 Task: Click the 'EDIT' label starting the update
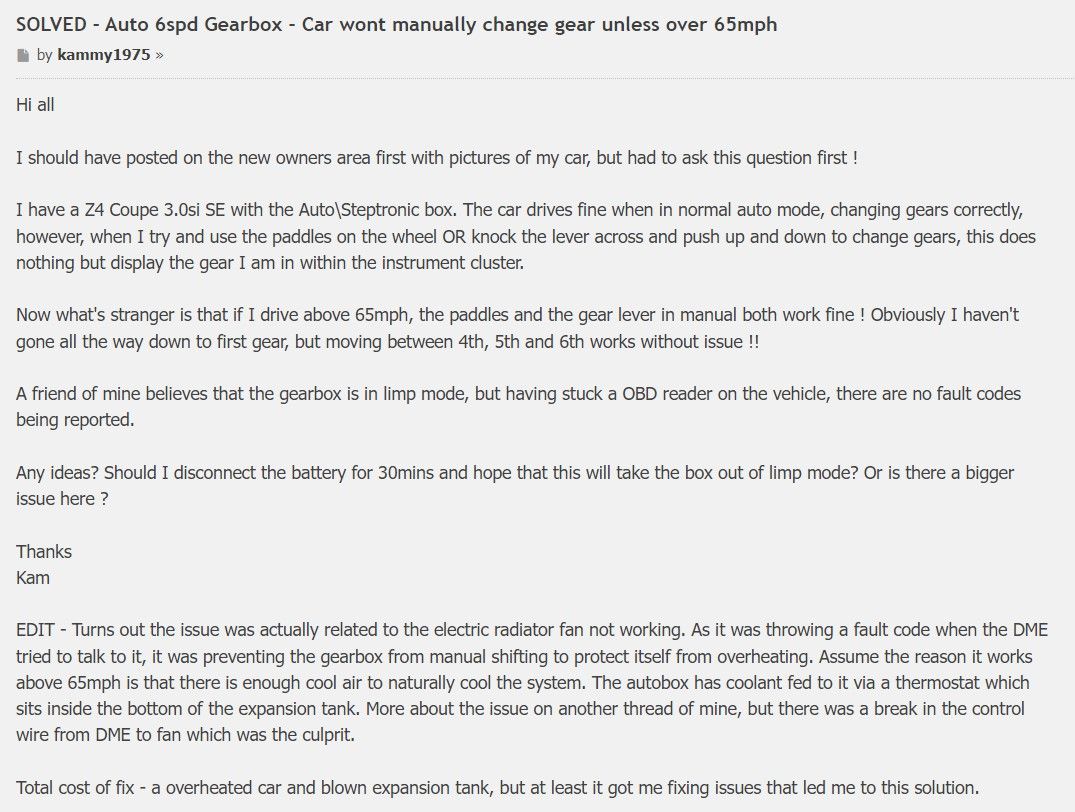[x=36, y=630]
